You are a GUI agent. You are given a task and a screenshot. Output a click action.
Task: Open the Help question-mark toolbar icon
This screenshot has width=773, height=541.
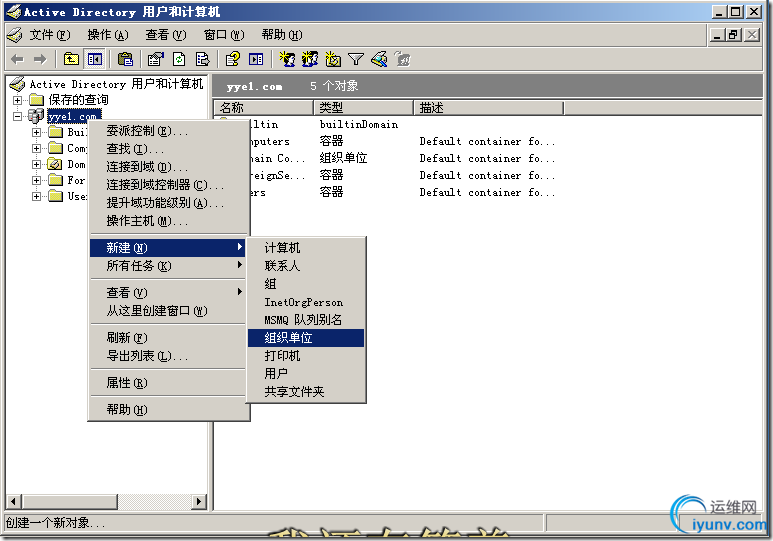[233, 60]
